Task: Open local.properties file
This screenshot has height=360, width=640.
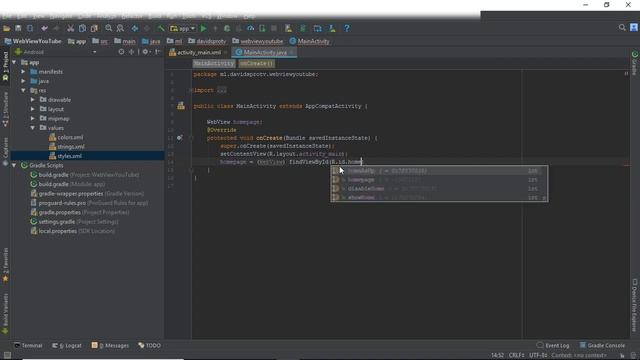Action: coord(73,231)
